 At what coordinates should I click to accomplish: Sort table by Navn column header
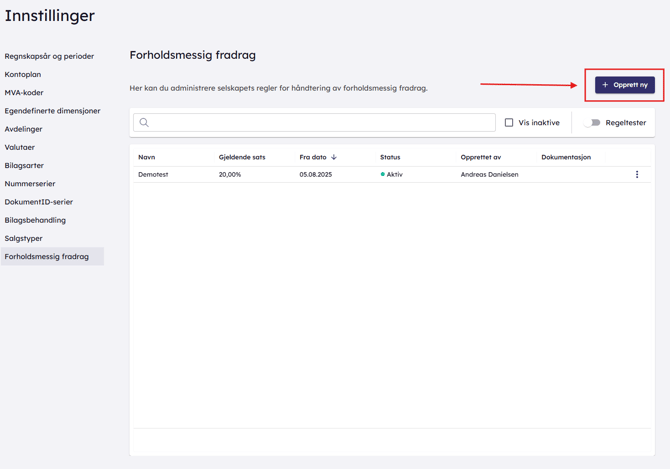[x=147, y=157]
